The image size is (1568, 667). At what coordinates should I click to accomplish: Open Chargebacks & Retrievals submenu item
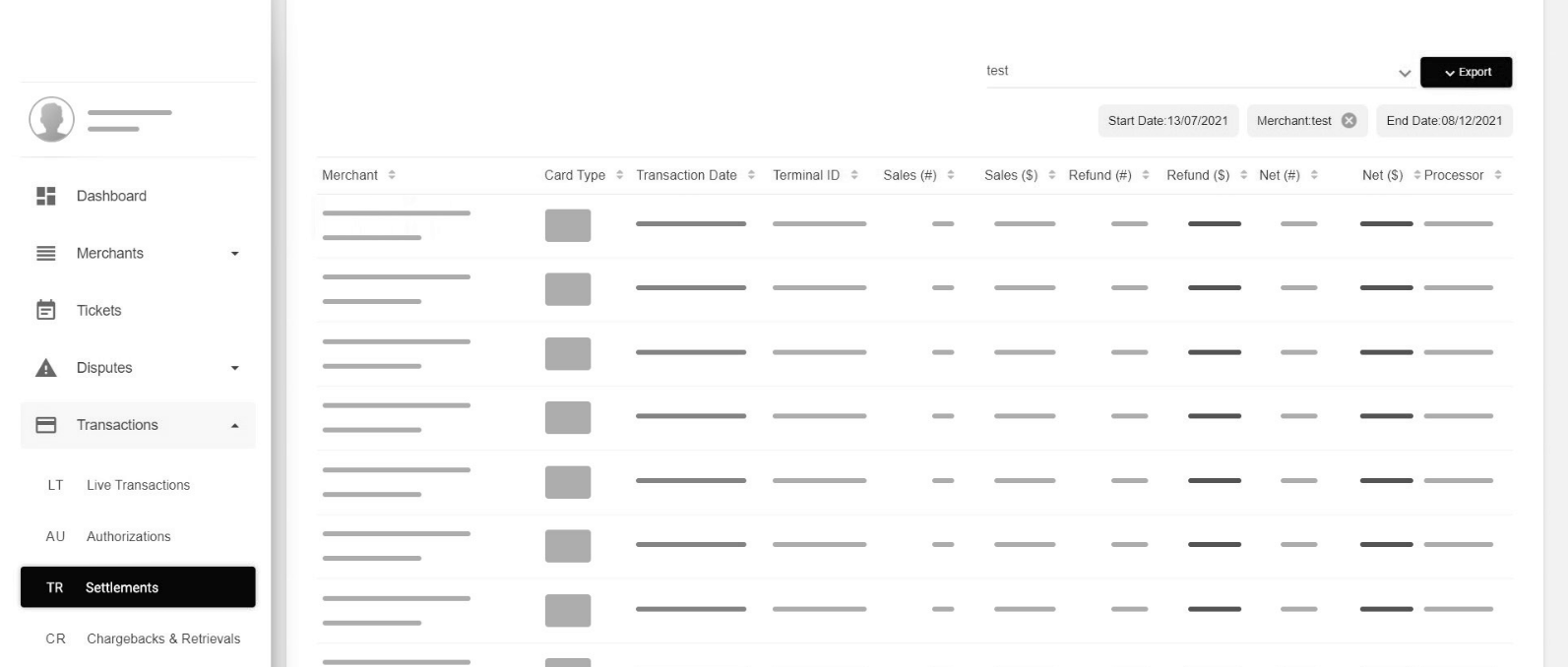click(x=138, y=638)
